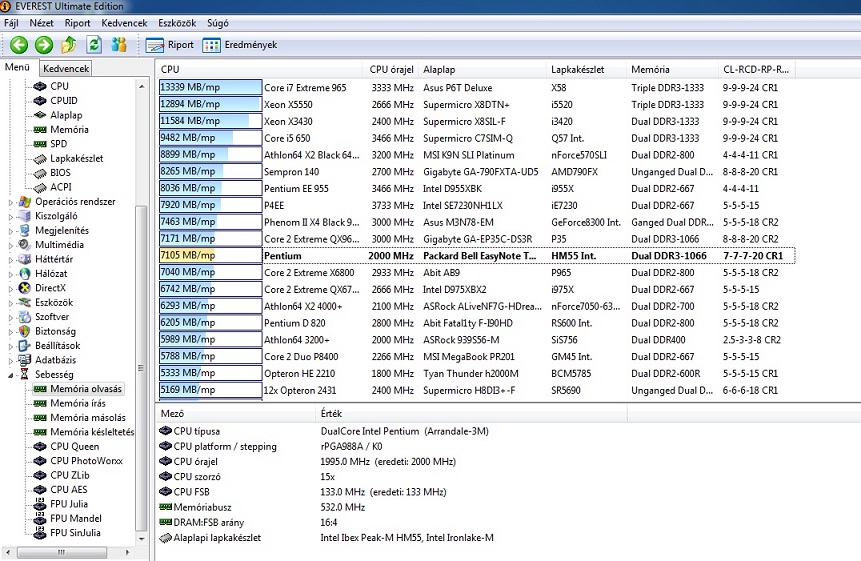Select the SPD tree icon
Screen dimensions: 861x561
click(40, 144)
